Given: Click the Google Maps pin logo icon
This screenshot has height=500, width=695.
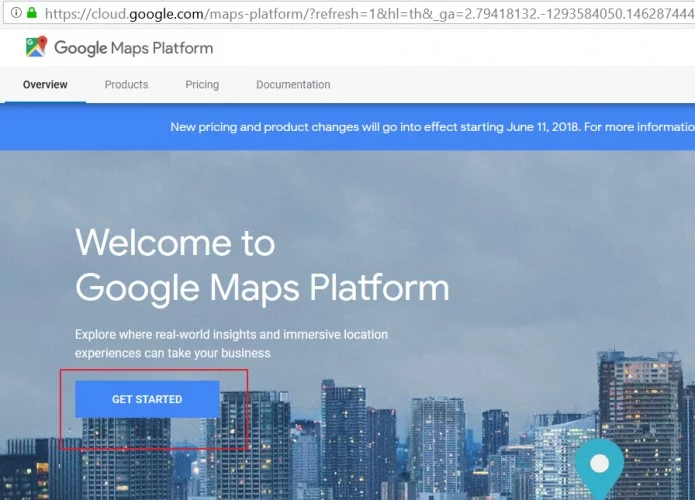Looking at the screenshot, I should pyautogui.click(x=36, y=47).
